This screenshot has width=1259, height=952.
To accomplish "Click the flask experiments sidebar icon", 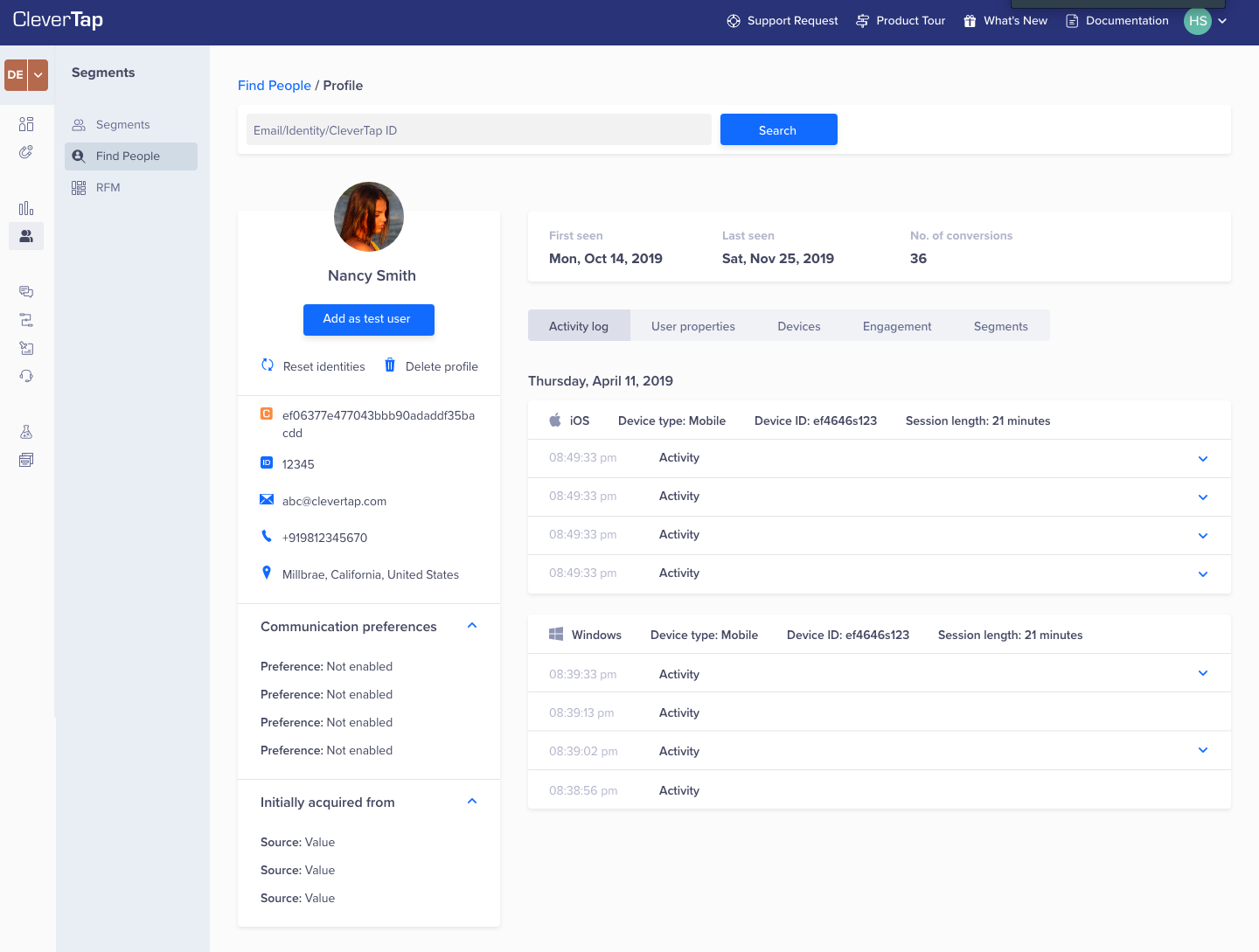I will click(26, 432).
